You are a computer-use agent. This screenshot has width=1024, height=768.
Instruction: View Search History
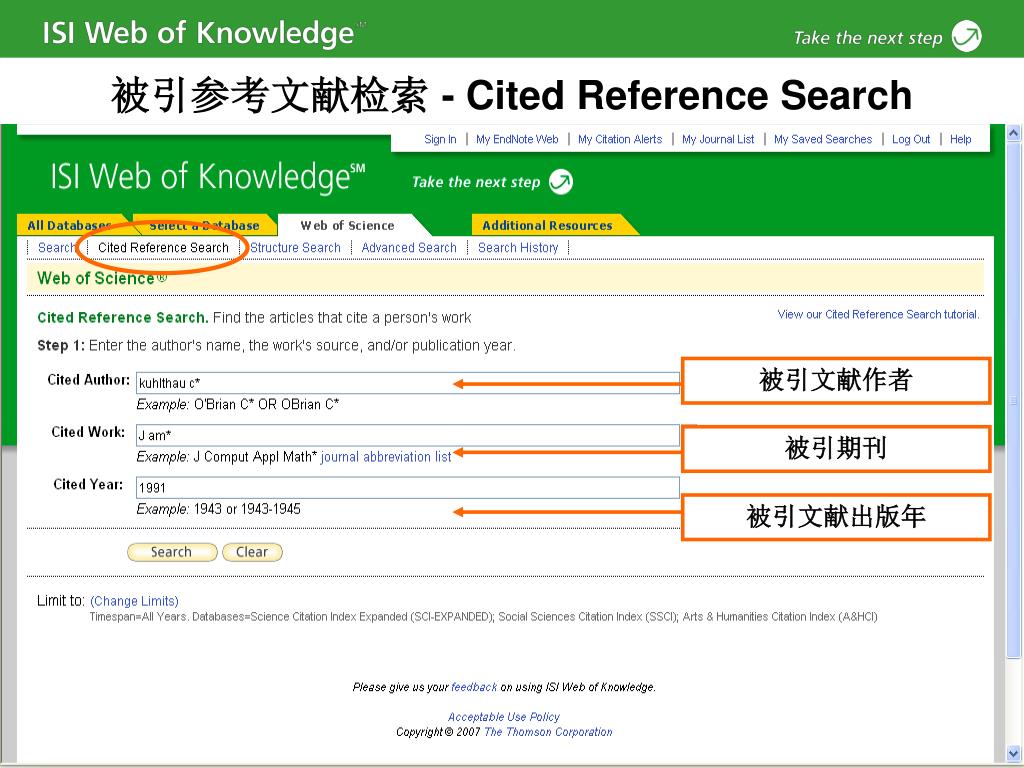click(x=518, y=248)
